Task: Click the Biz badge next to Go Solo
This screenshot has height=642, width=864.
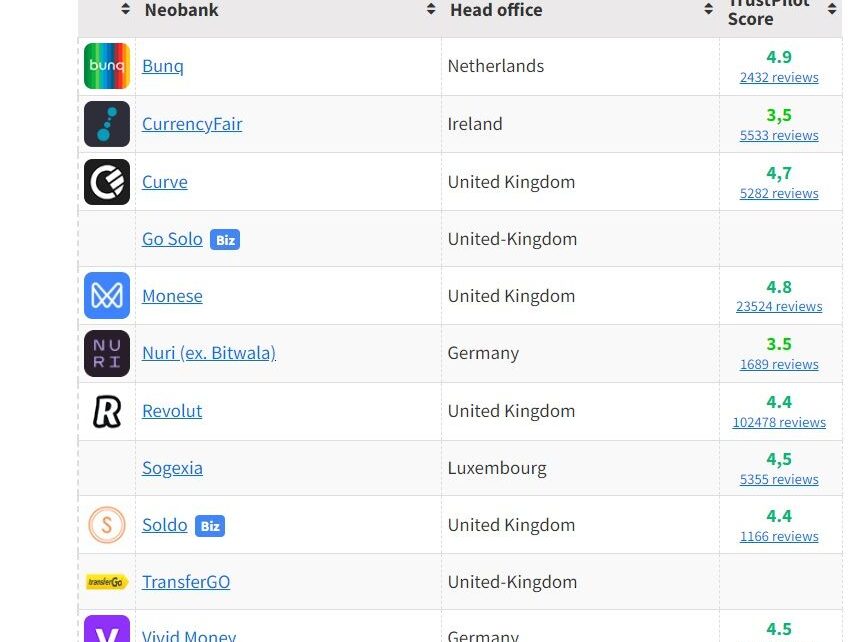Action: (x=225, y=240)
